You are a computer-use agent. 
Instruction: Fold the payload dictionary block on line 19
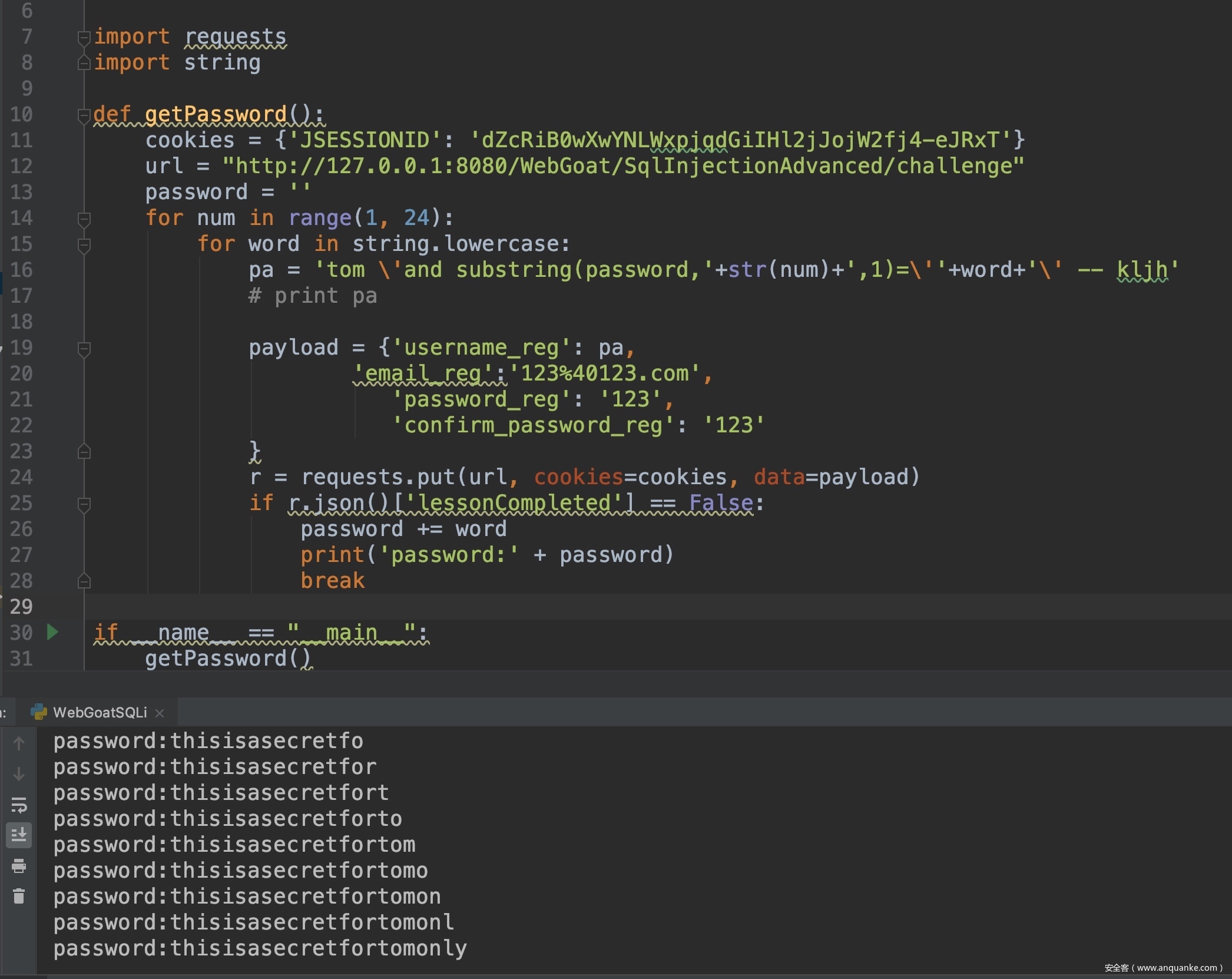click(x=84, y=349)
